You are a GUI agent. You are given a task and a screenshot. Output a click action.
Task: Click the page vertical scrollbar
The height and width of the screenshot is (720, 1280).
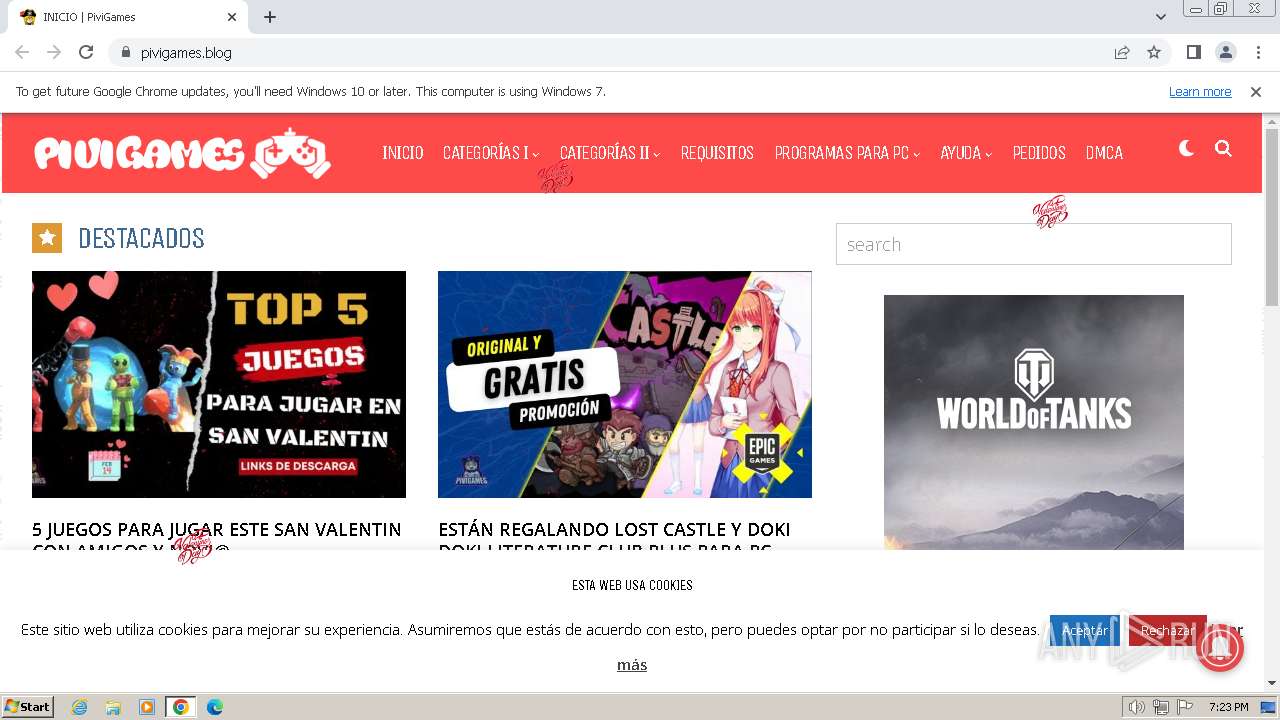[1272, 218]
